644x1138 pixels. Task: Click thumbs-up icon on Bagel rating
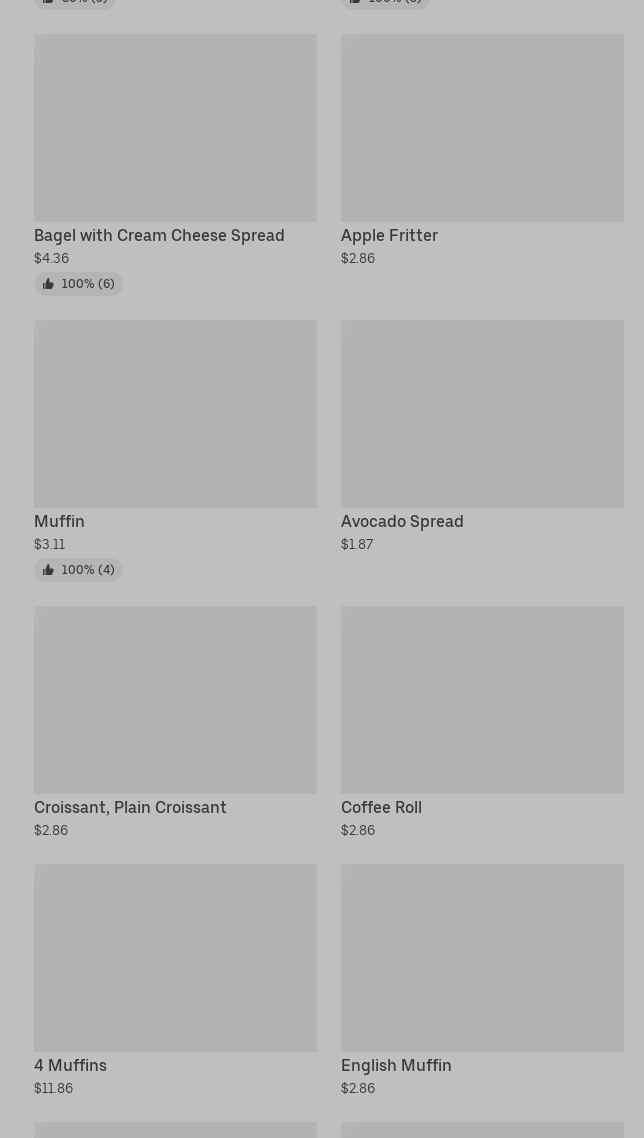click(x=48, y=284)
